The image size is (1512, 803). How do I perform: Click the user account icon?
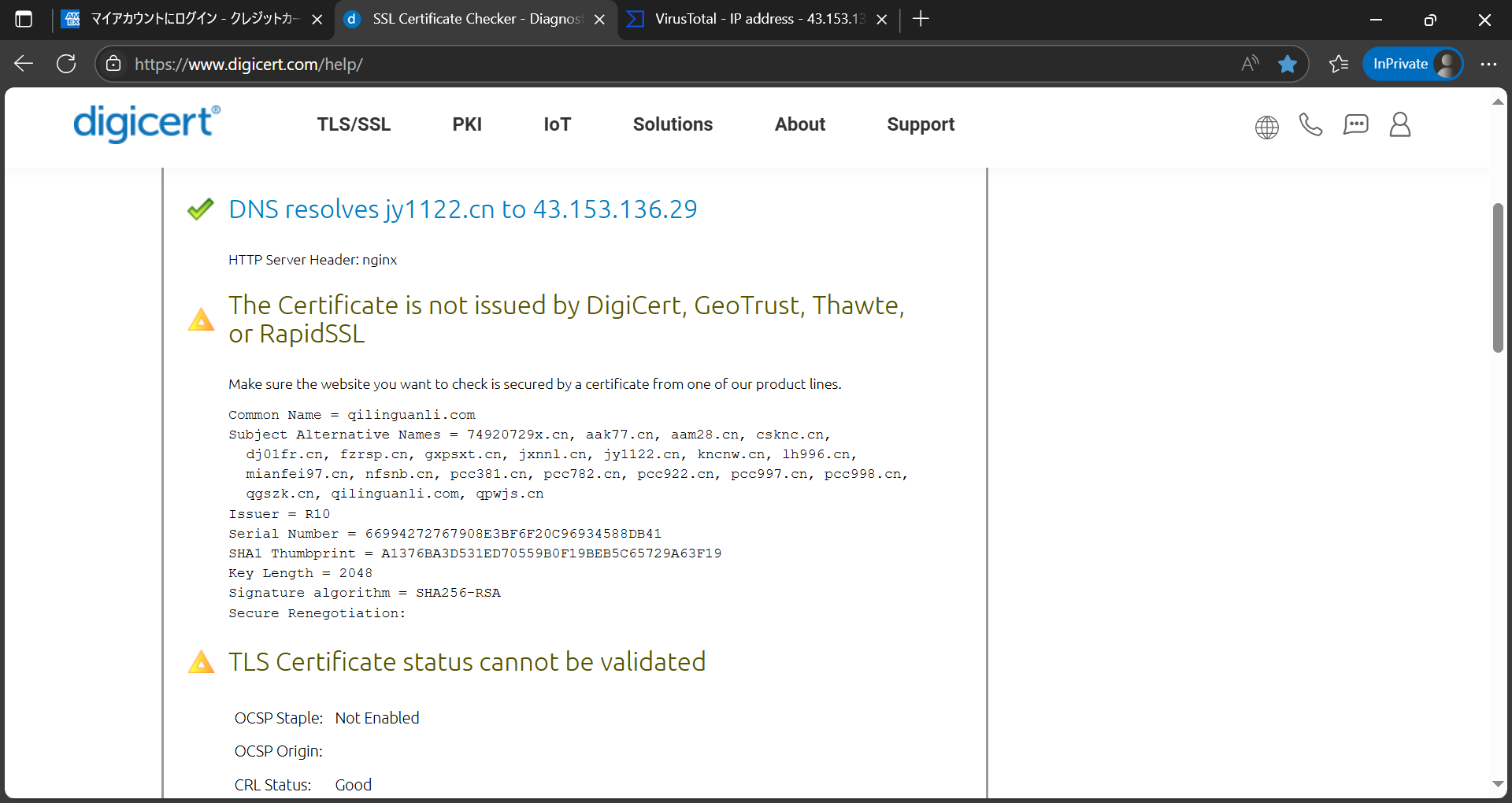[1400, 124]
